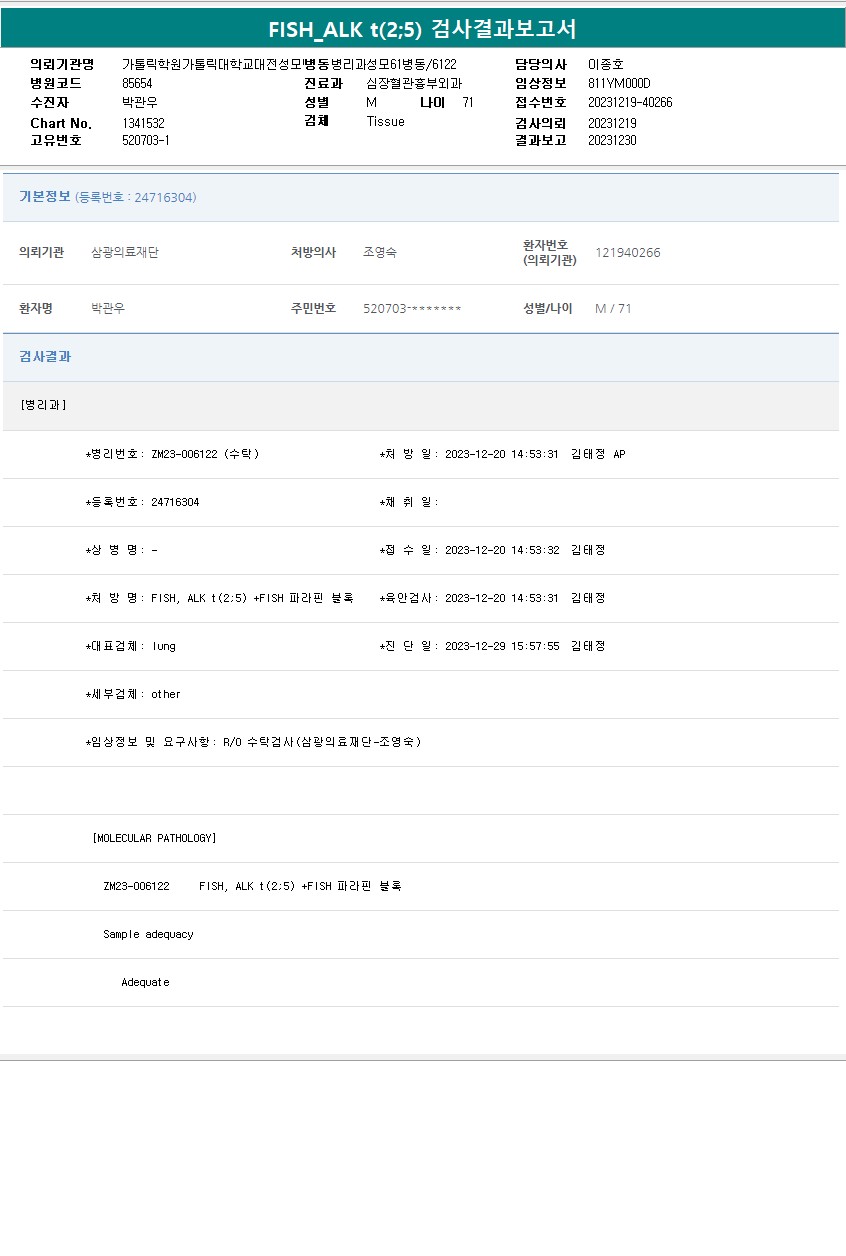Select the 'Sample adequacy' label

point(148,934)
